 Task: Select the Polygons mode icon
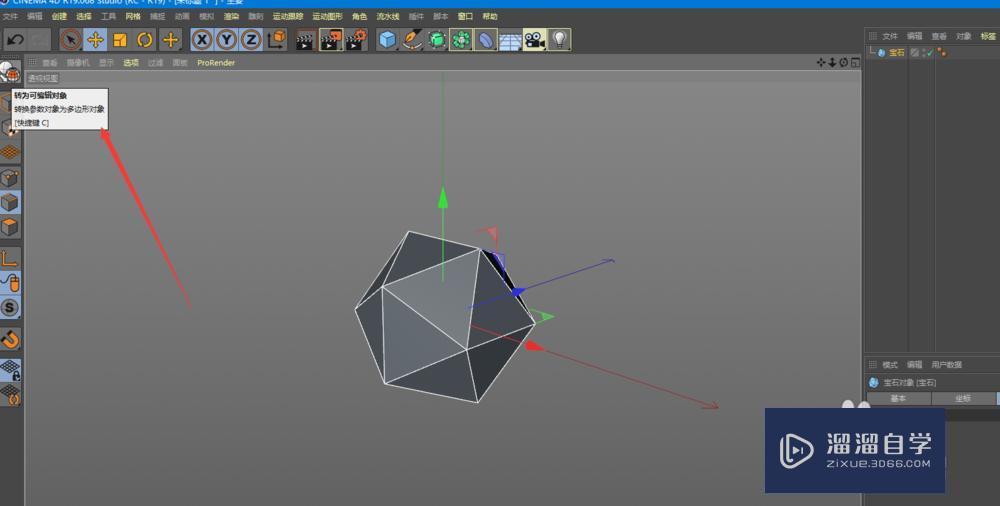pos(10,227)
